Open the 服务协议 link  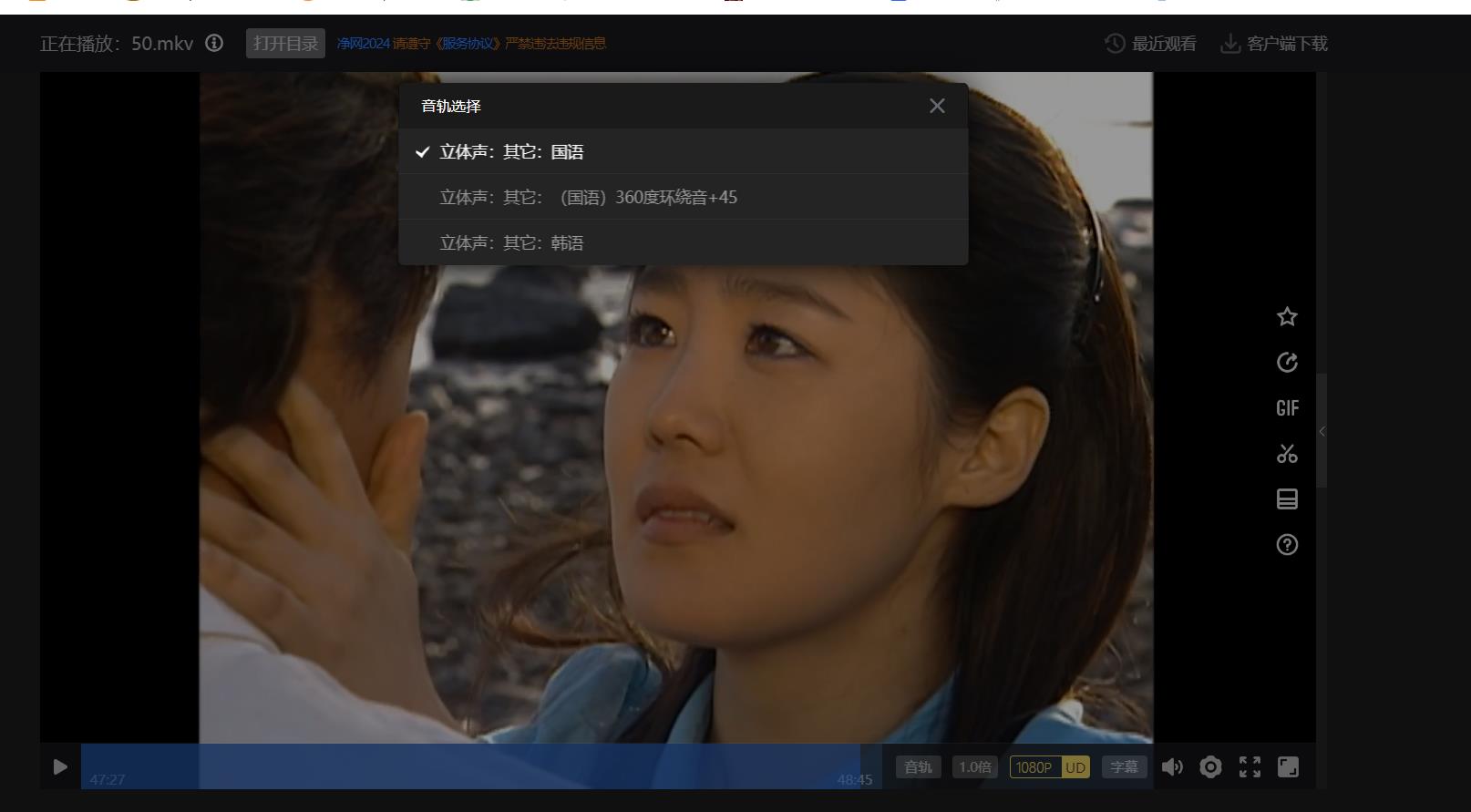(469, 43)
